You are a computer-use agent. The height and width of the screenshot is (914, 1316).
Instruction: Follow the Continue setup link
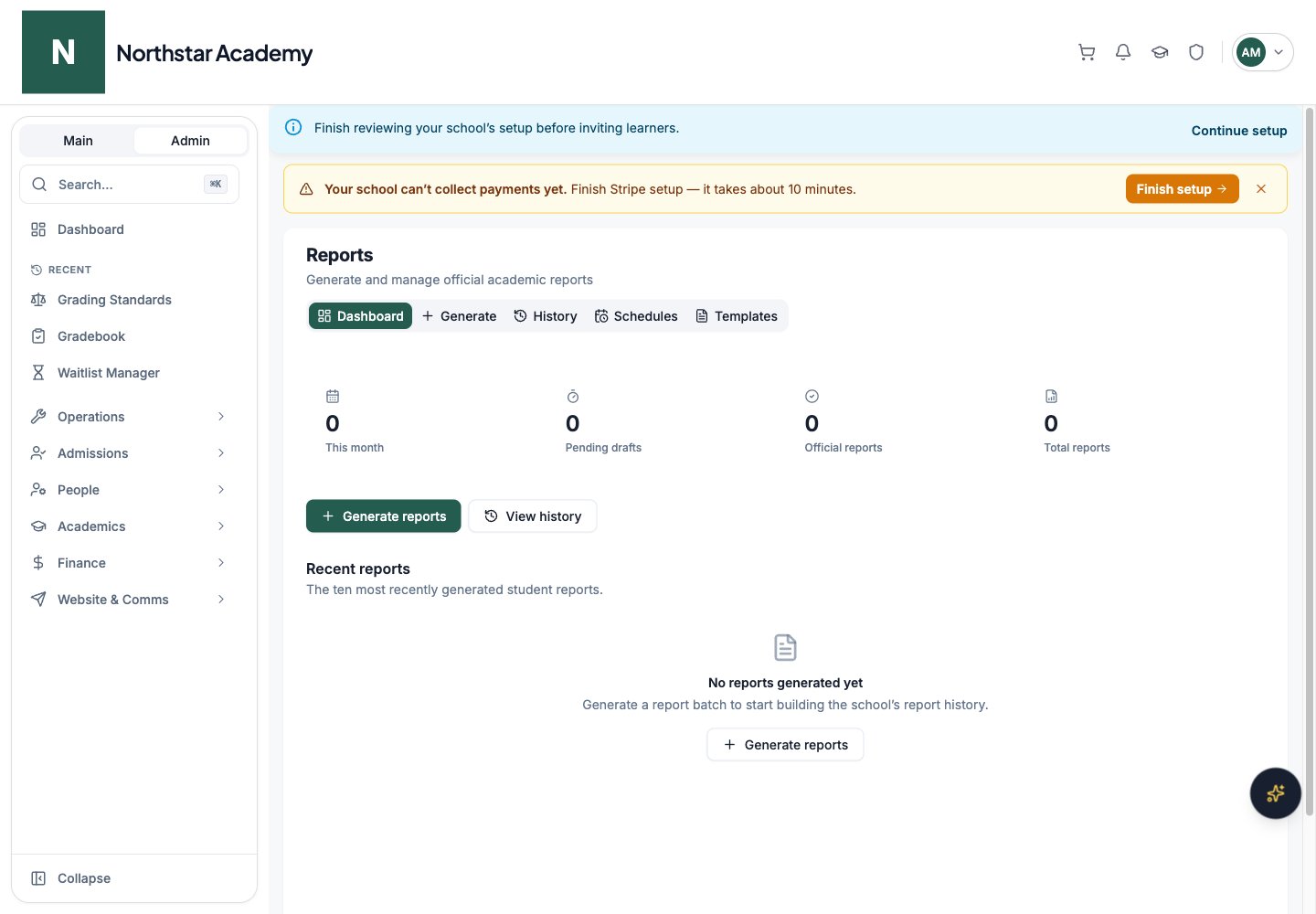1239,131
